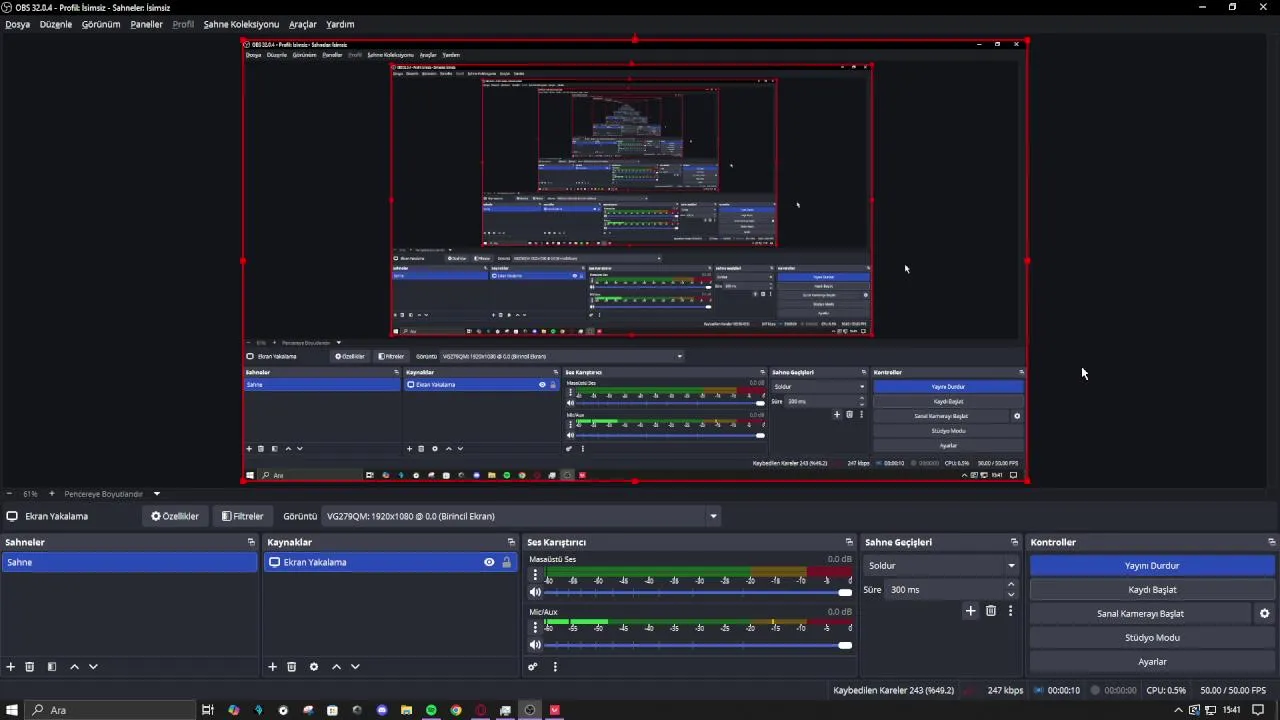Image resolution: width=1280 pixels, height=720 pixels.
Task: Open Google Chrome from the taskbar
Action: coord(456,710)
